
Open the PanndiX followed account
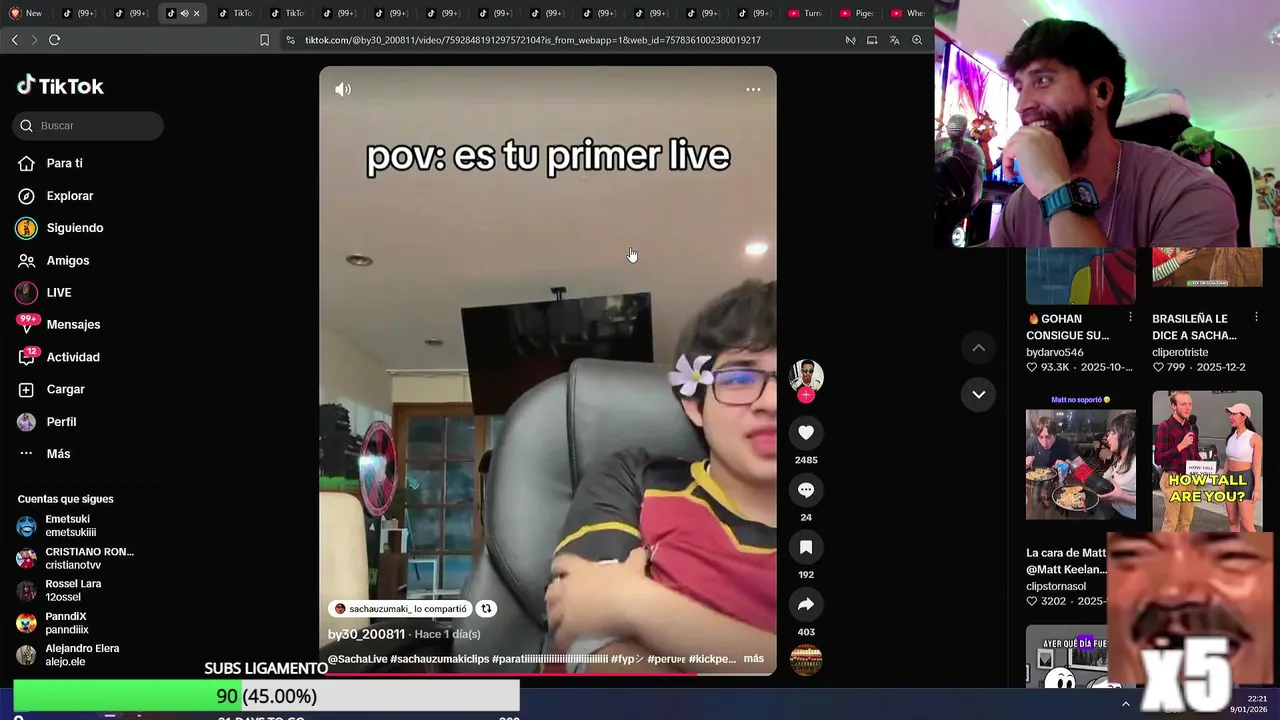tap(55, 623)
